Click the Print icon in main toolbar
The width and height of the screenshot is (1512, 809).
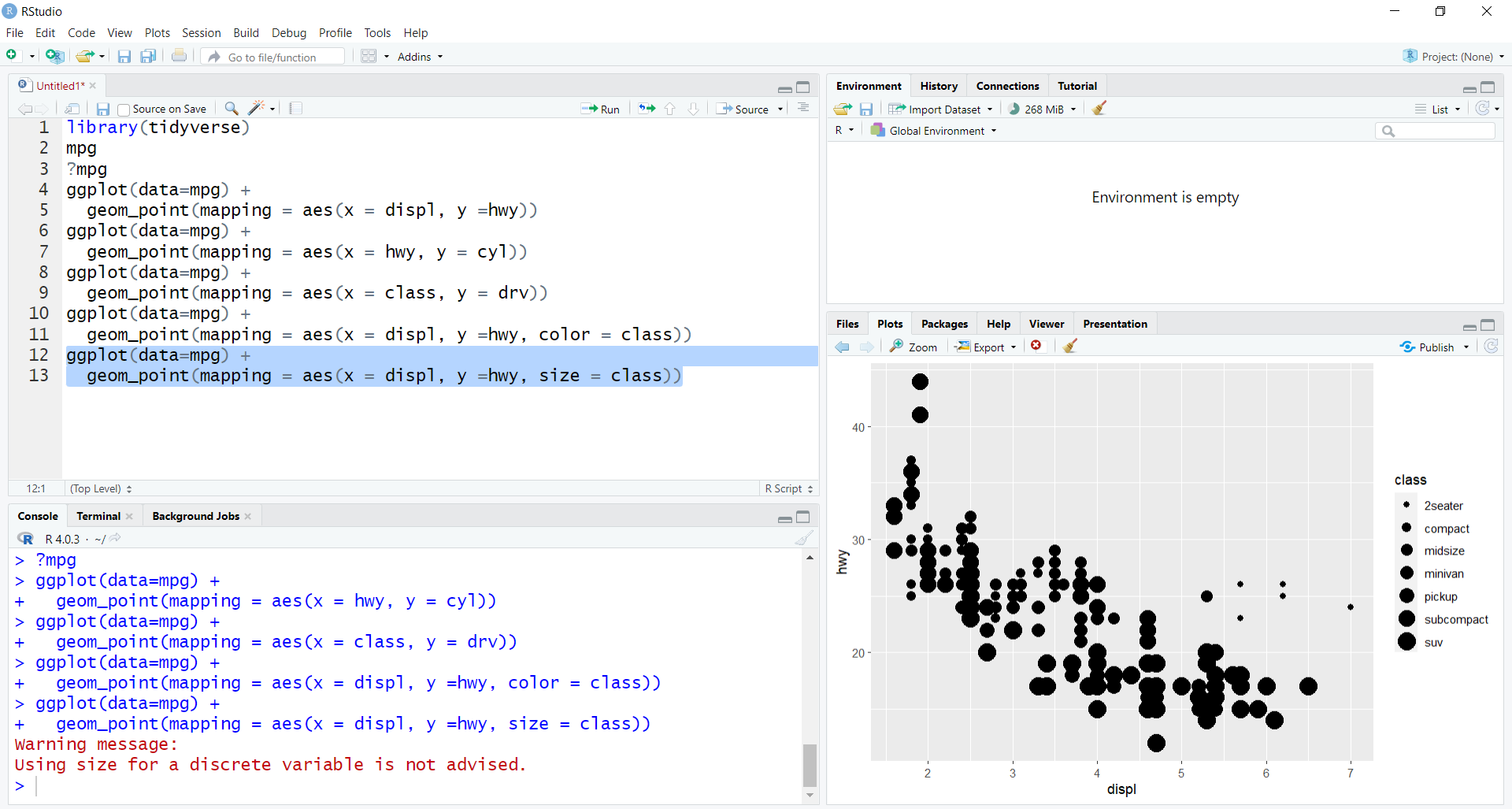pyautogui.click(x=180, y=56)
